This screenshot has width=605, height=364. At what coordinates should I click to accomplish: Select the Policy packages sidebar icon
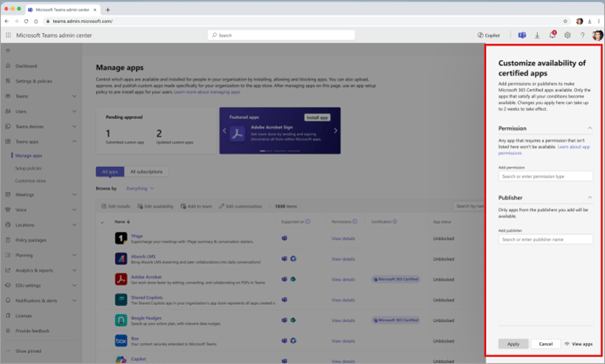click(8, 240)
